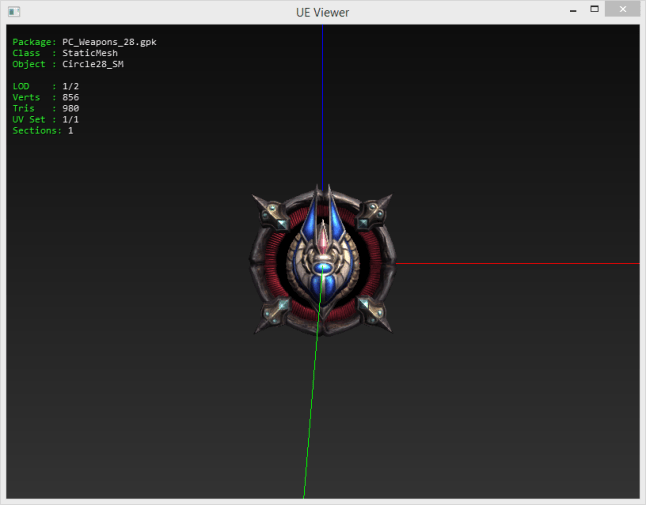Click the UE Viewer app icon in title bar

coord(13,11)
